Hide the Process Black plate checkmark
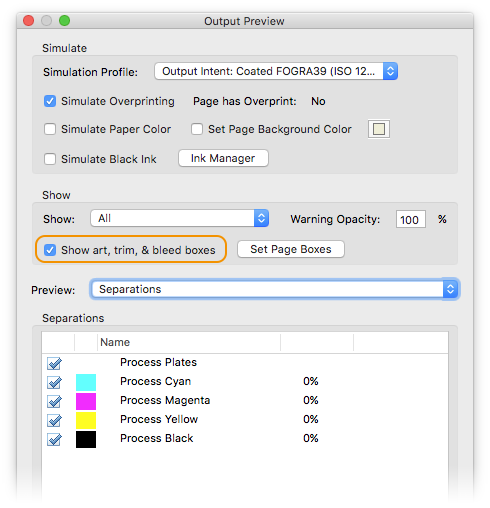Viewport: 490px width, 508px height. (54, 439)
